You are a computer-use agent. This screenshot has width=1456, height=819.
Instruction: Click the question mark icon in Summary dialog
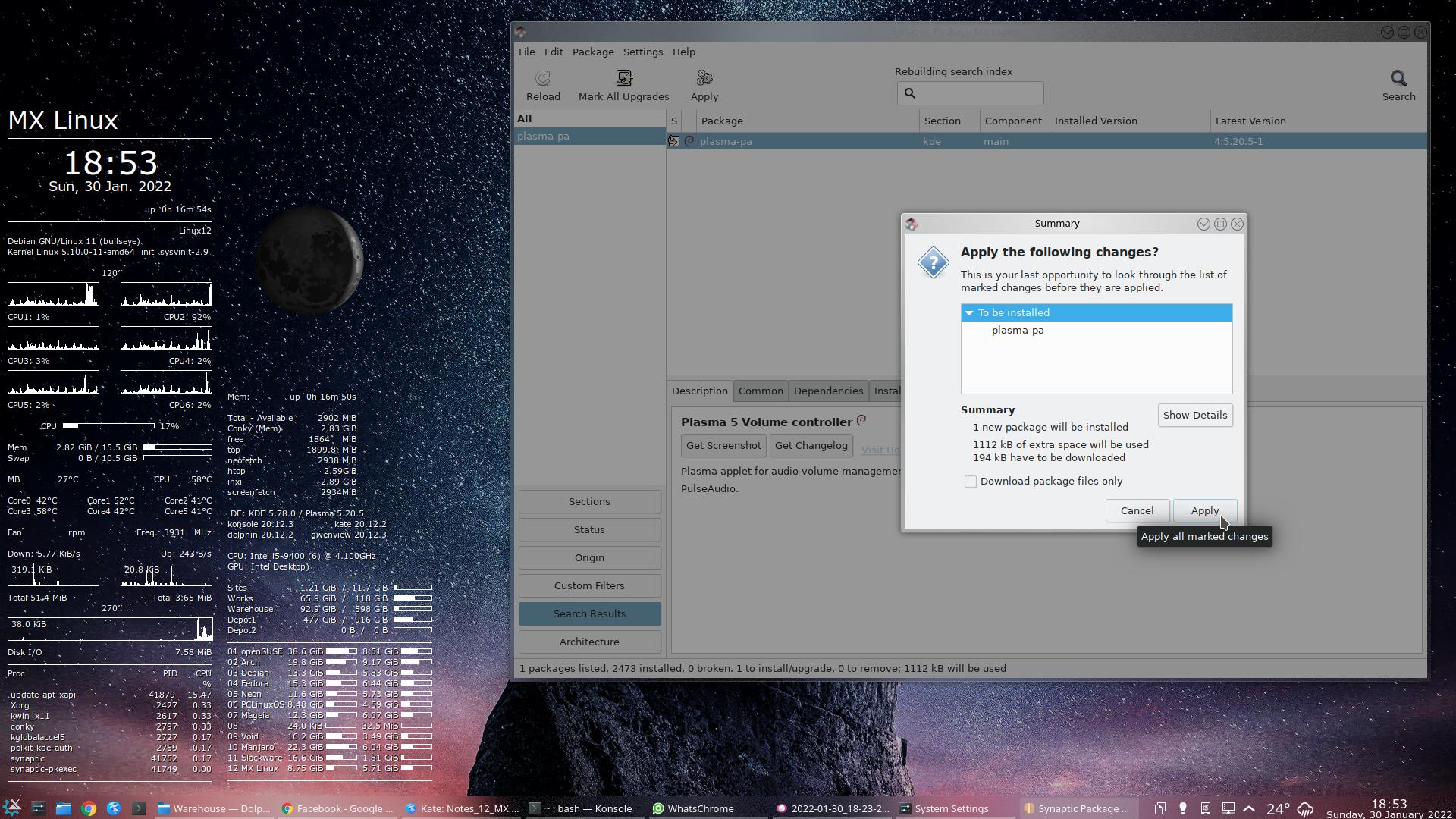tap(933, 262)
